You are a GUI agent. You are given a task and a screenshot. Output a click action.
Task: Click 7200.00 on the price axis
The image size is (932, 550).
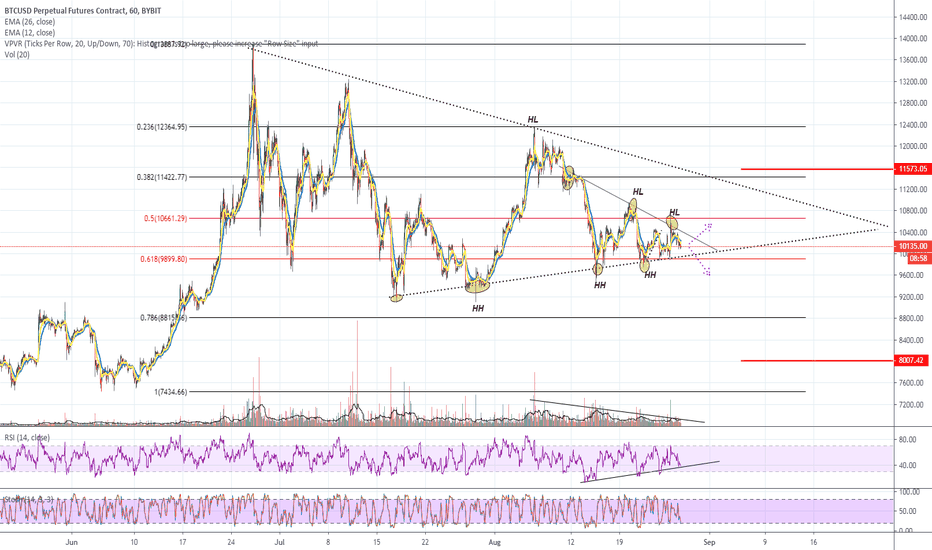point(912,405)
